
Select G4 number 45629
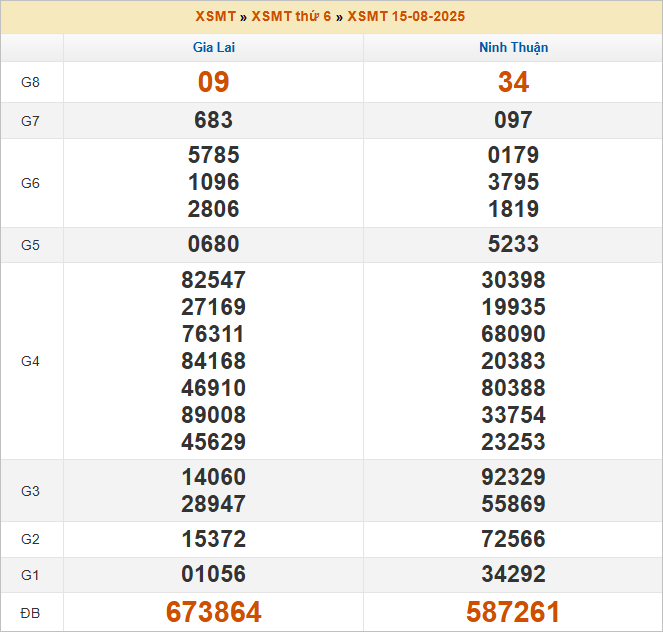coord(214,442)
